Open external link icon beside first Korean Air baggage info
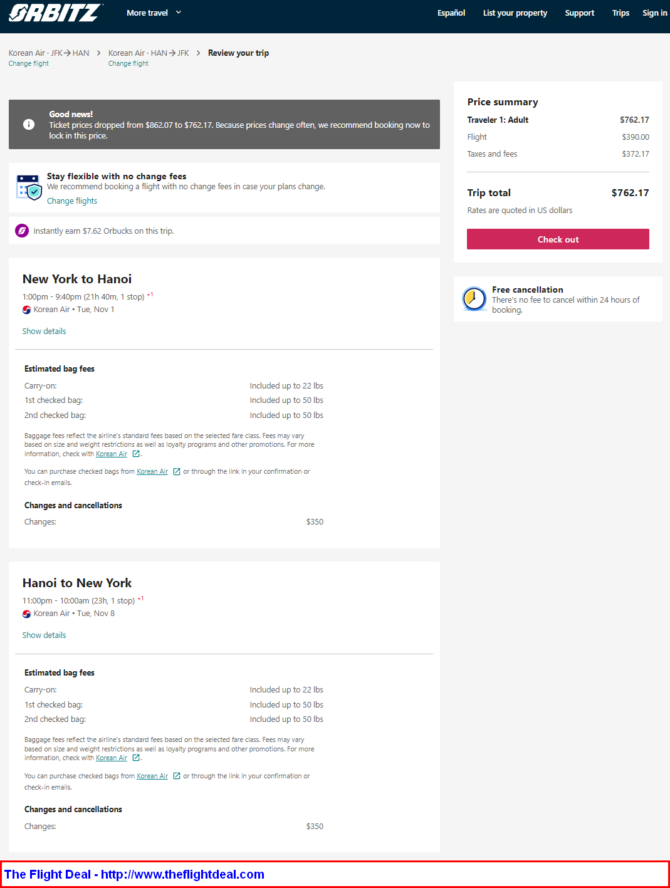 pos(136,454)
